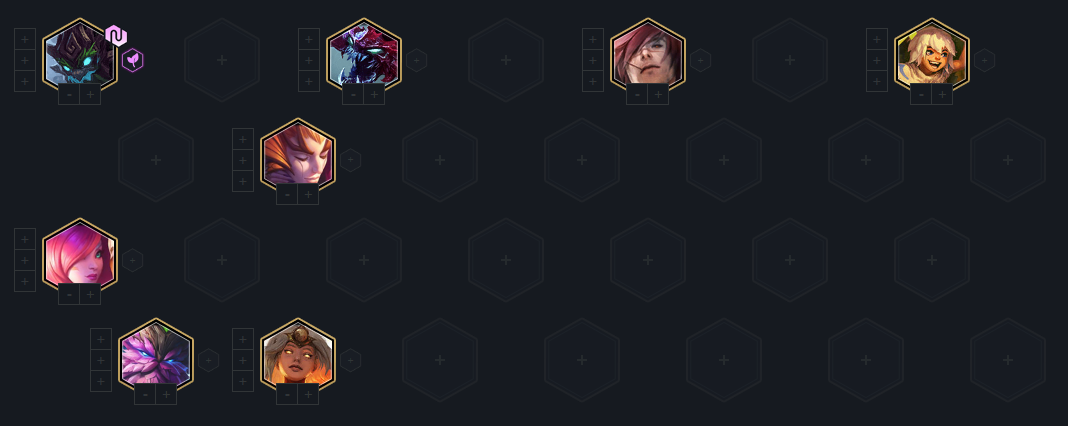
Task: Decrease star level of red-haired male champion
Action: coord(637,94)
